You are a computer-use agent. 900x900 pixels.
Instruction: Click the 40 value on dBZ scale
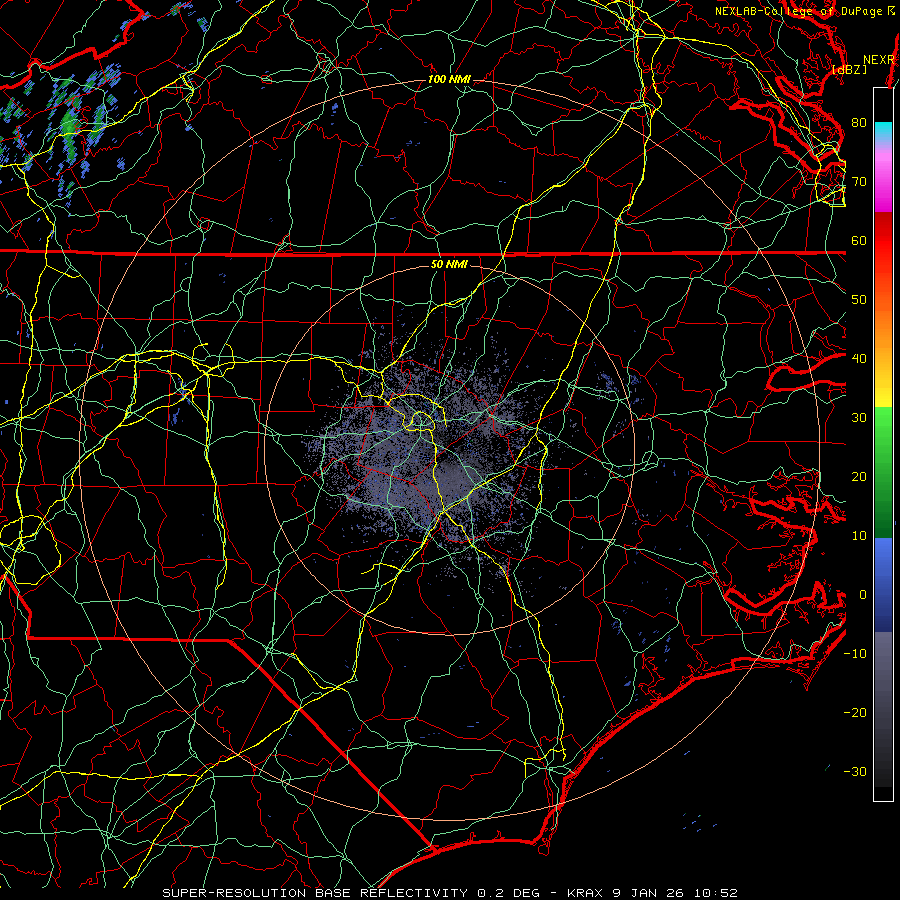859,359
